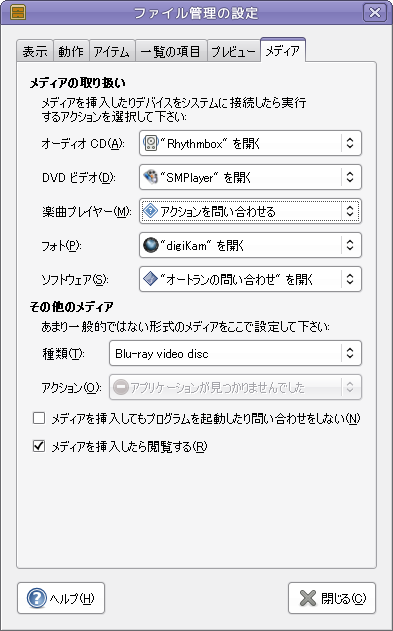Switch to the 表示 tab
This screenshot has width=393, height=631.
point(35,51)
